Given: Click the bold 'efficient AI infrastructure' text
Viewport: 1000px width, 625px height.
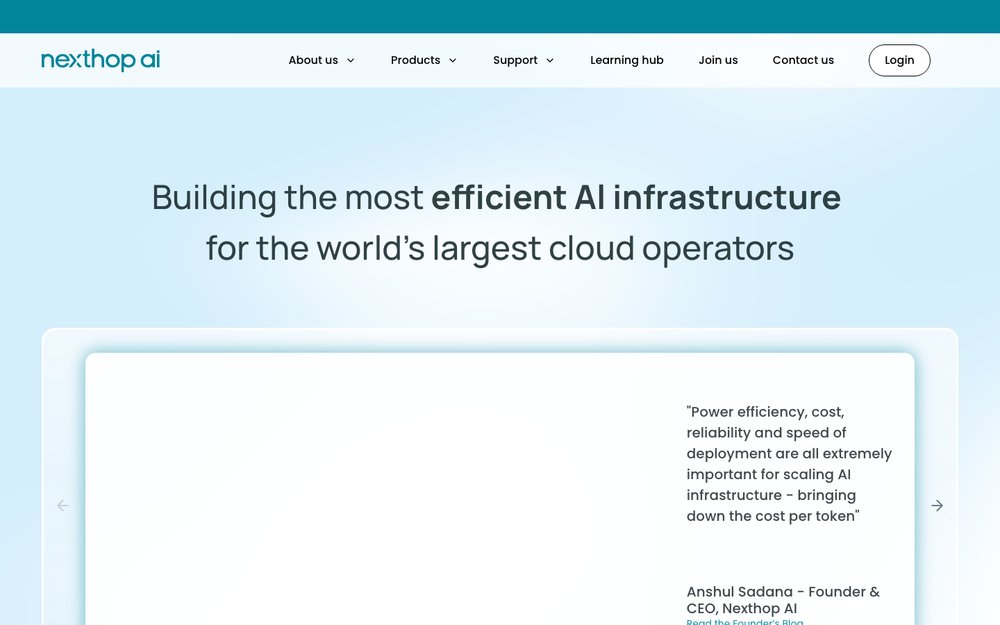Looking at the screenshot, I should [635, 198].
